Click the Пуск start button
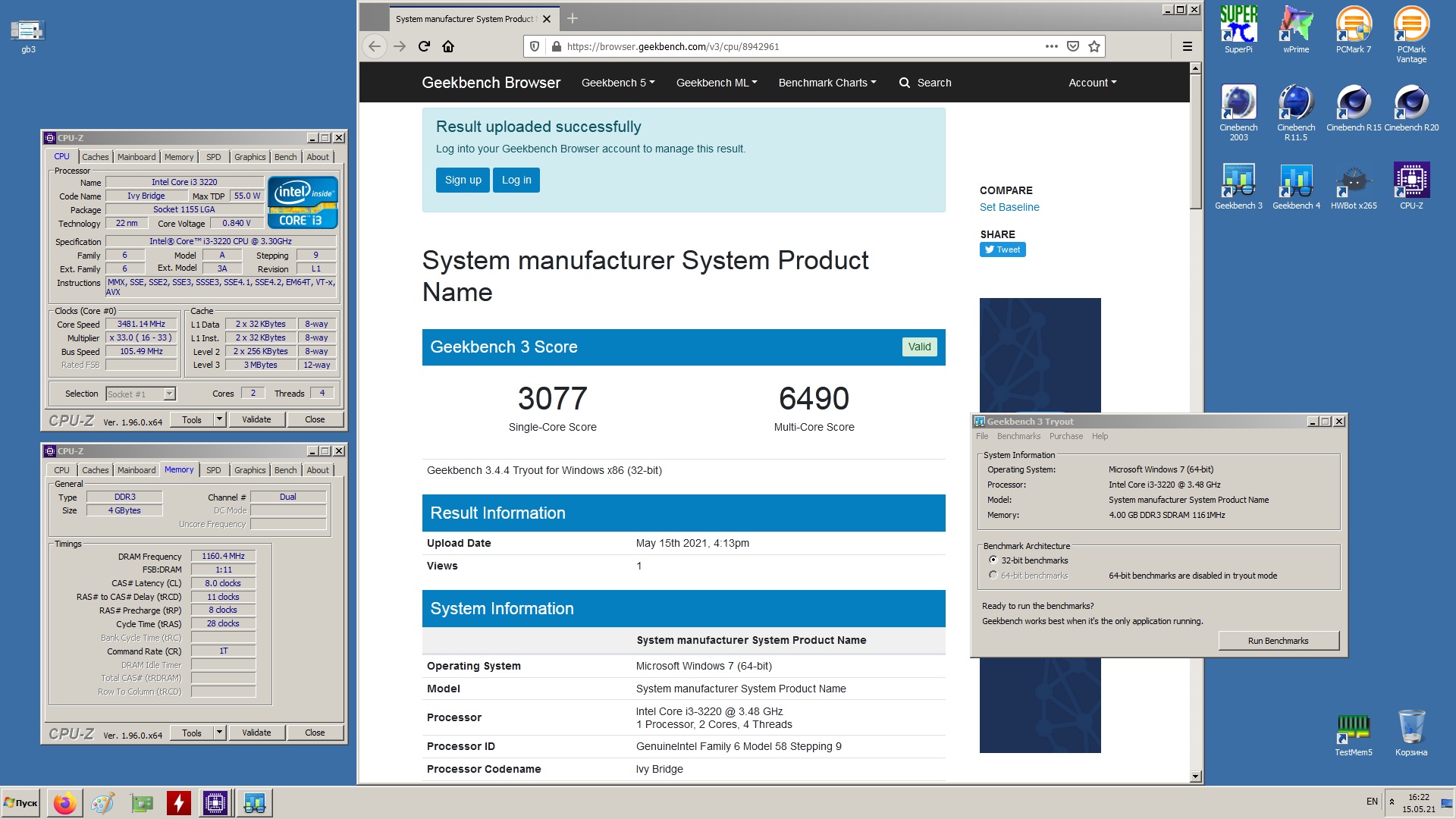The width and height of the screenshot is (1456, 819). [21, 802]
